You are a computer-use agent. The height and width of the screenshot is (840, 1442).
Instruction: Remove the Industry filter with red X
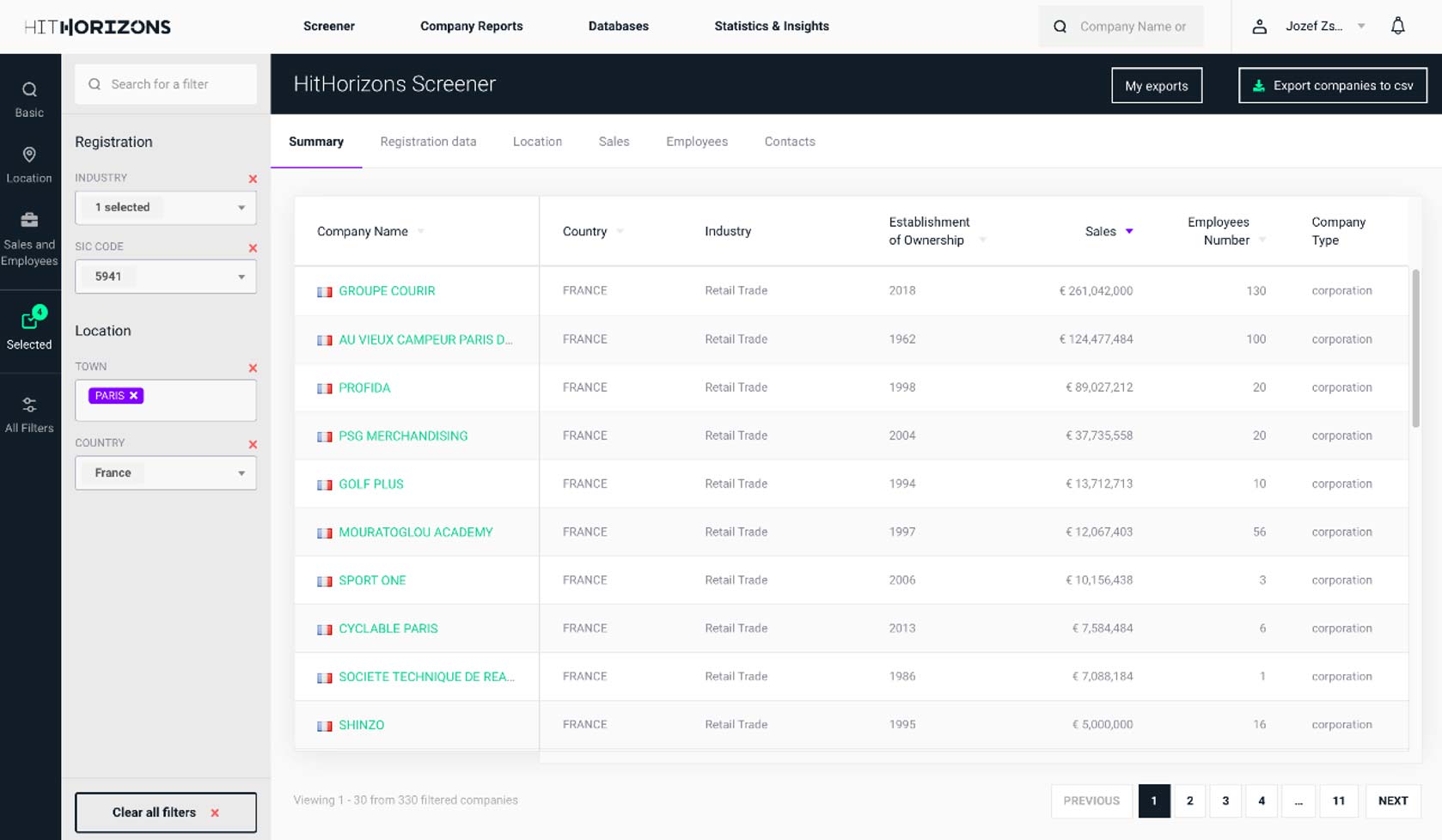[253, 179]
